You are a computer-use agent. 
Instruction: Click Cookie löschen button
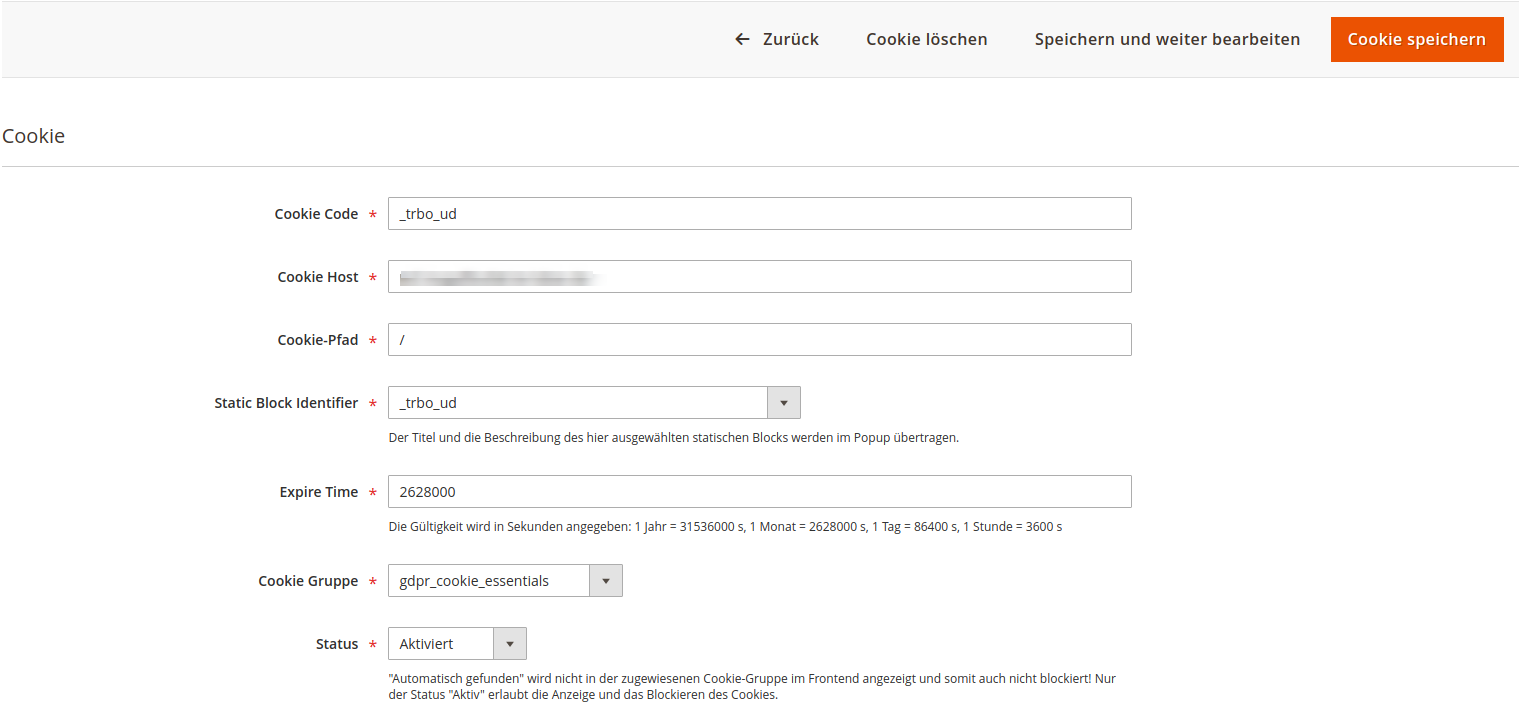(927, 39)
